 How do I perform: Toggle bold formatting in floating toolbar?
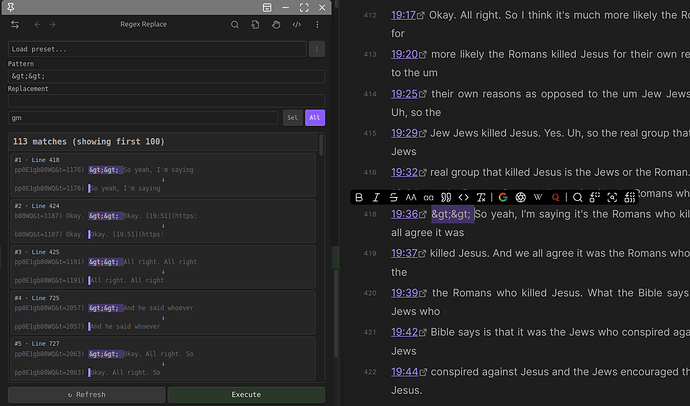tap(360, 197)
